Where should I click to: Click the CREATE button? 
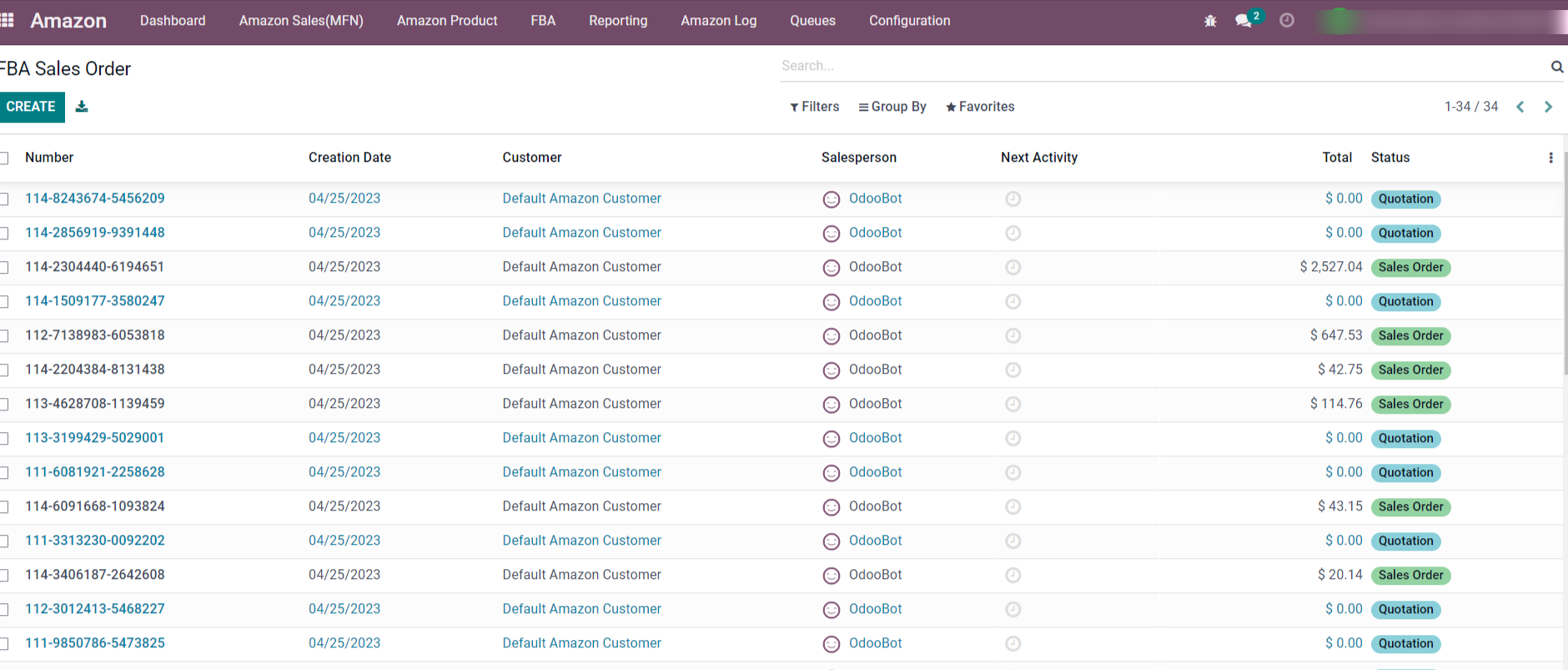[x=31, y=107]
